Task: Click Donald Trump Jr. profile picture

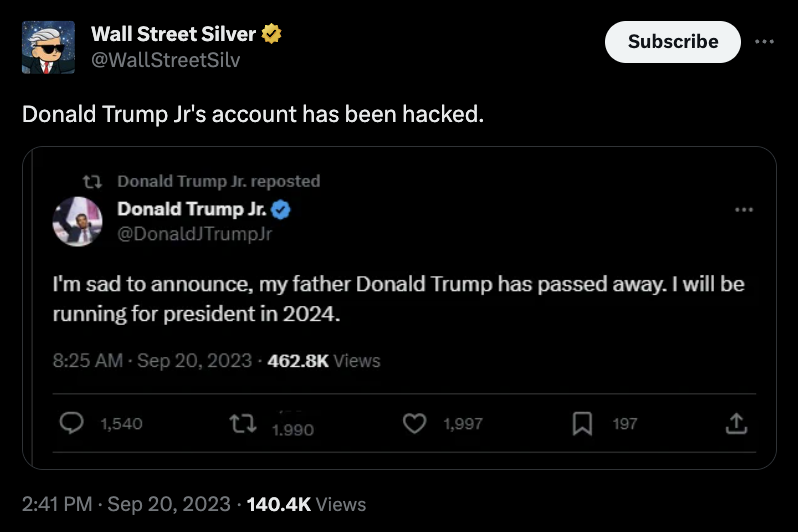Action: pyautogui.click(x=78, y=221)
